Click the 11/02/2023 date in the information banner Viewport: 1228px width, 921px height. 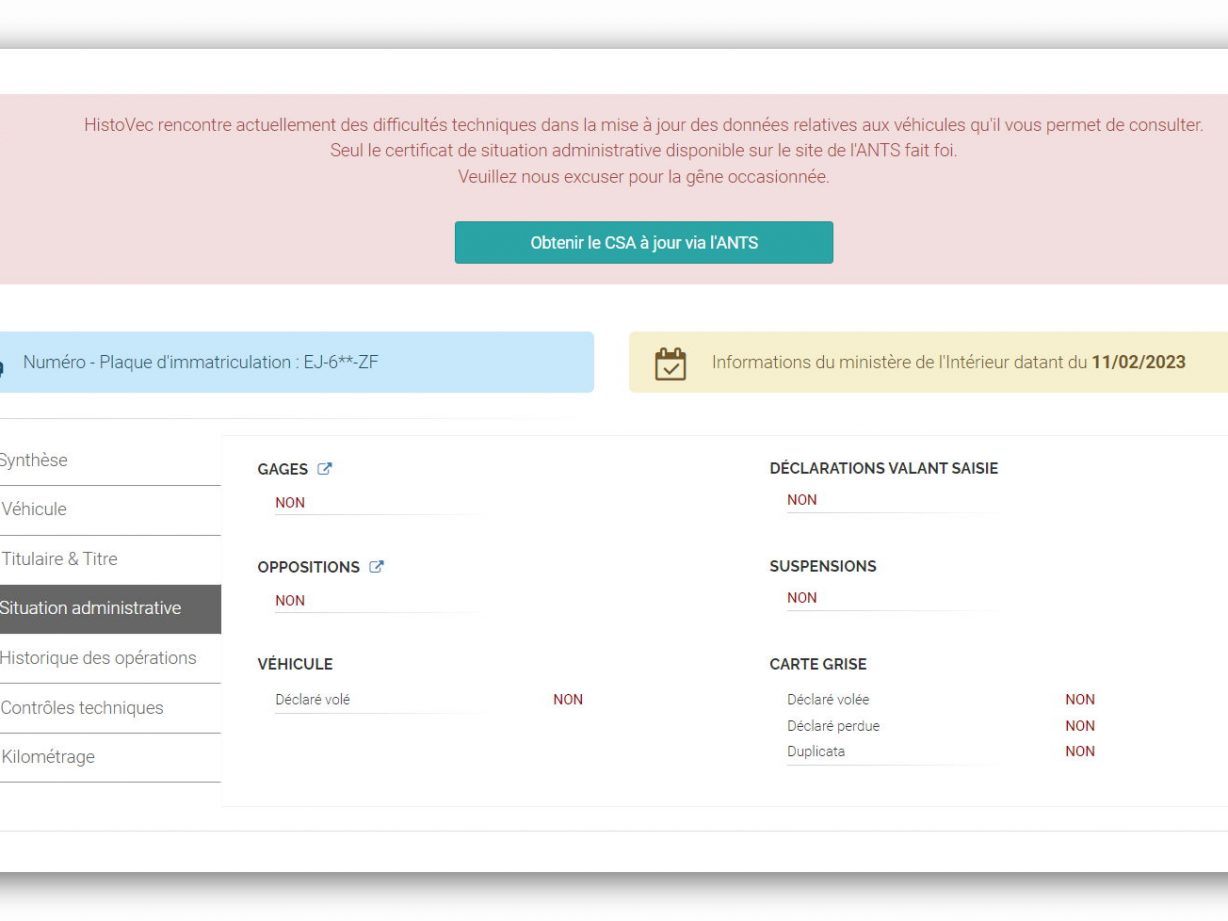click(1138, 363)
